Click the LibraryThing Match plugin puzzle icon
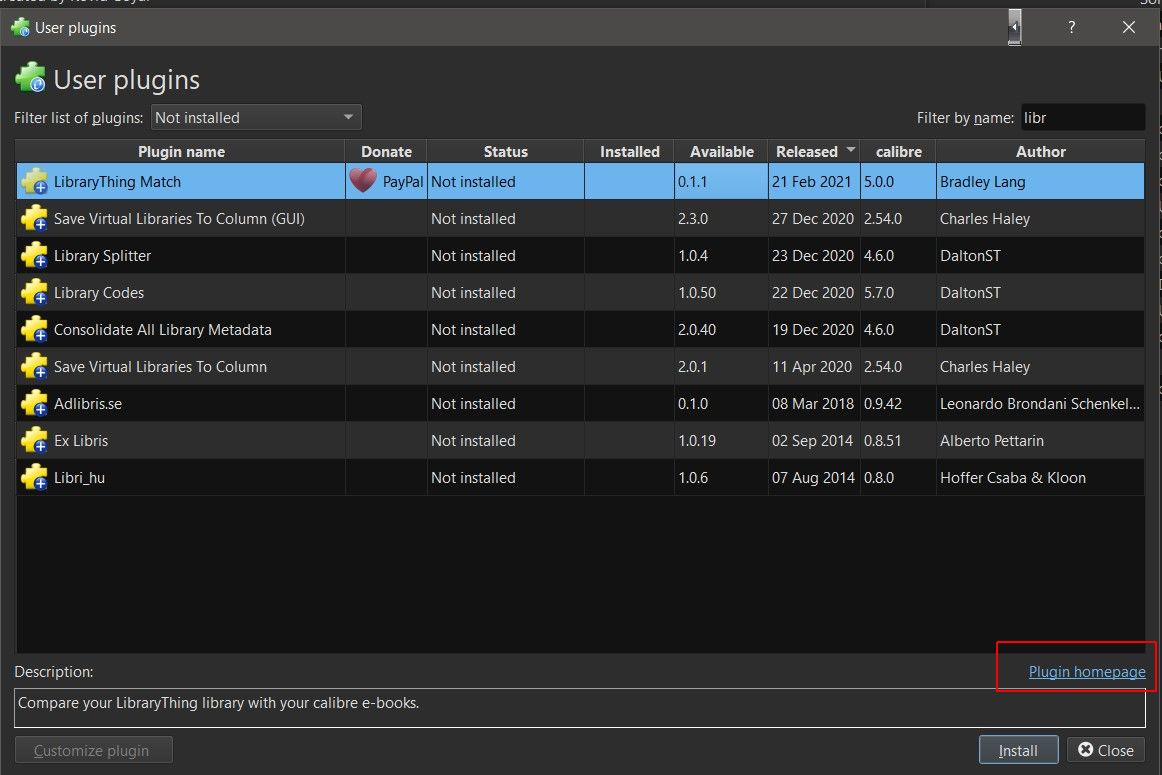 click(x=35, y=182)
